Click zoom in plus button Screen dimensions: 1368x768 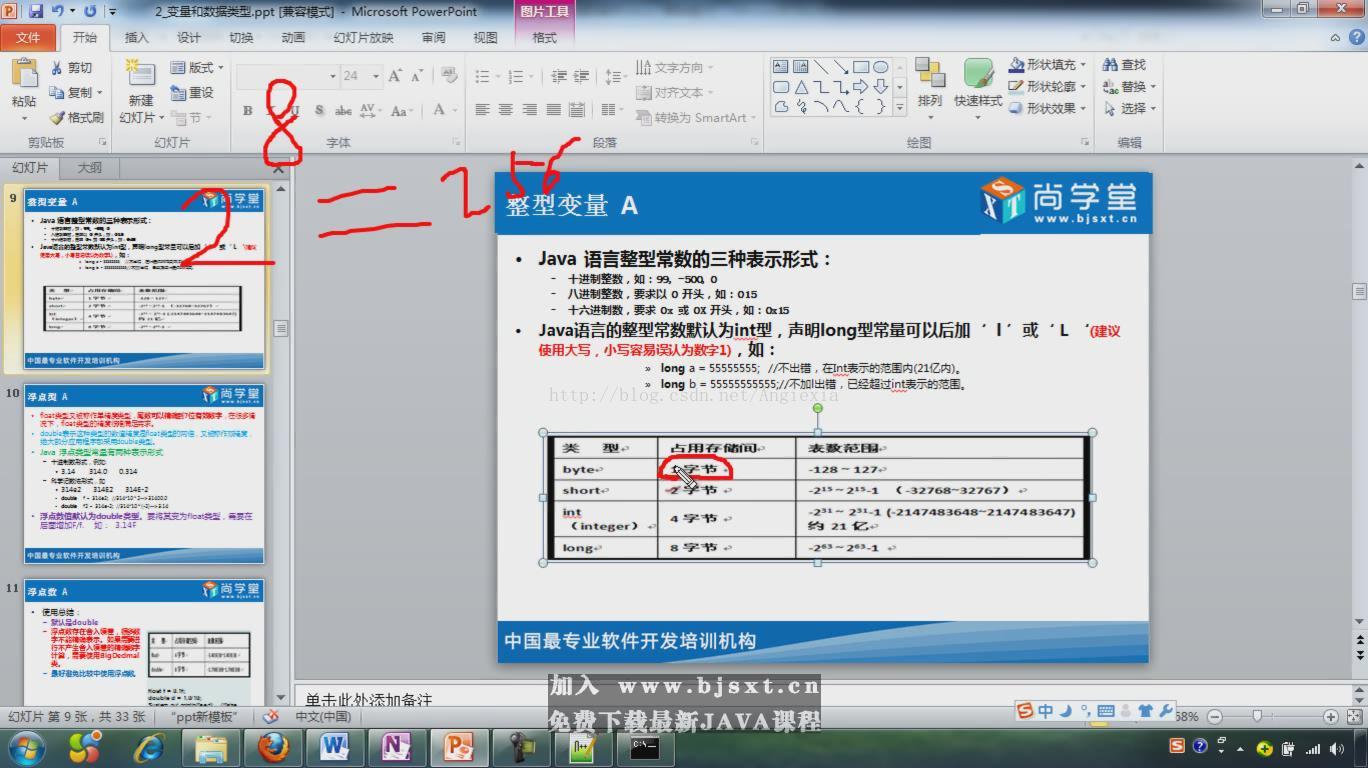[x=1331, y=716]
